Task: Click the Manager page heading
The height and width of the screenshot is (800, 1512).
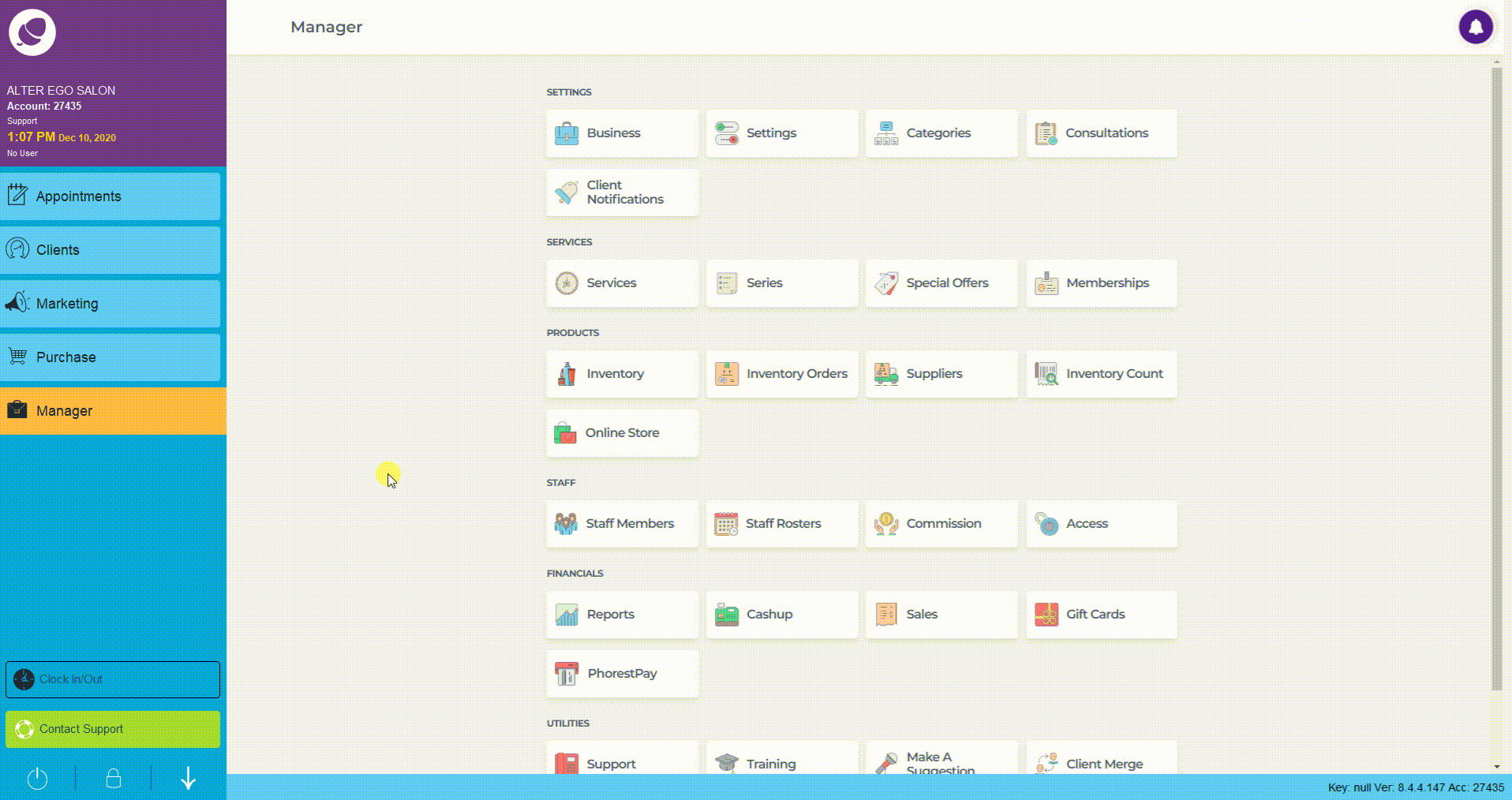Action: pyautogui.click(x=326, y=27)
